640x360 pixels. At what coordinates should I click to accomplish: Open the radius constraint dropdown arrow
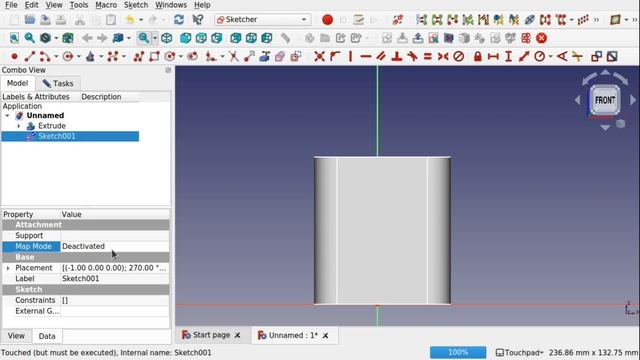pos(551,56)
